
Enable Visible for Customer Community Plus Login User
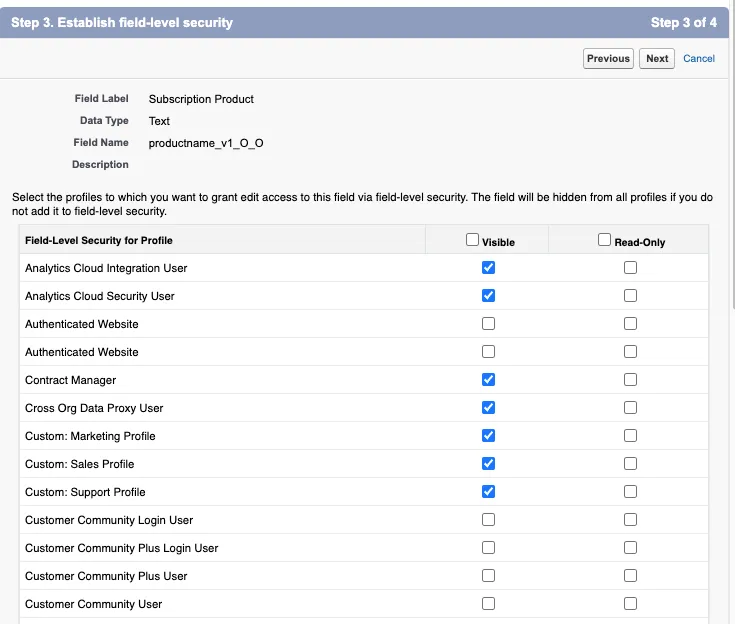pos(488,548)
